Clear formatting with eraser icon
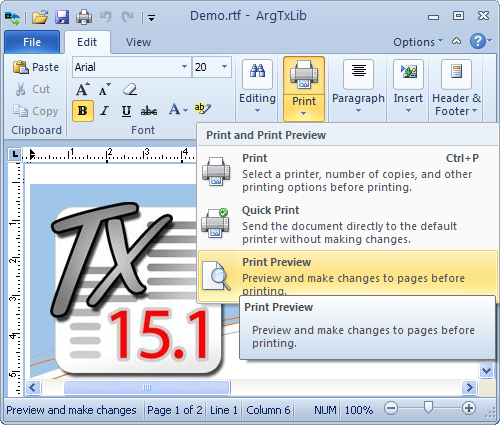This screenshot has width=500, height=425. point(130,89)
